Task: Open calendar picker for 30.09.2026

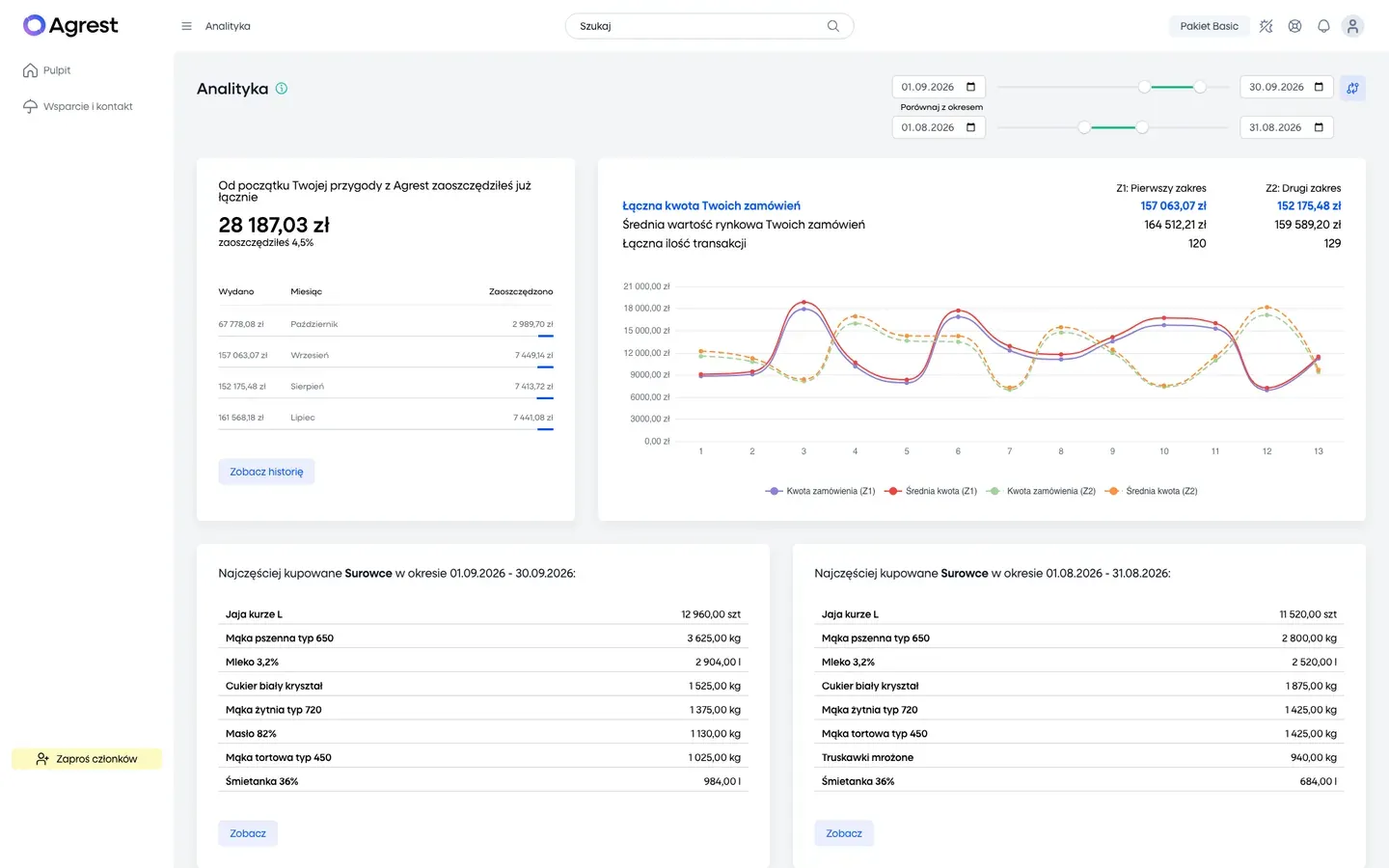Action: click(1320, 87)
